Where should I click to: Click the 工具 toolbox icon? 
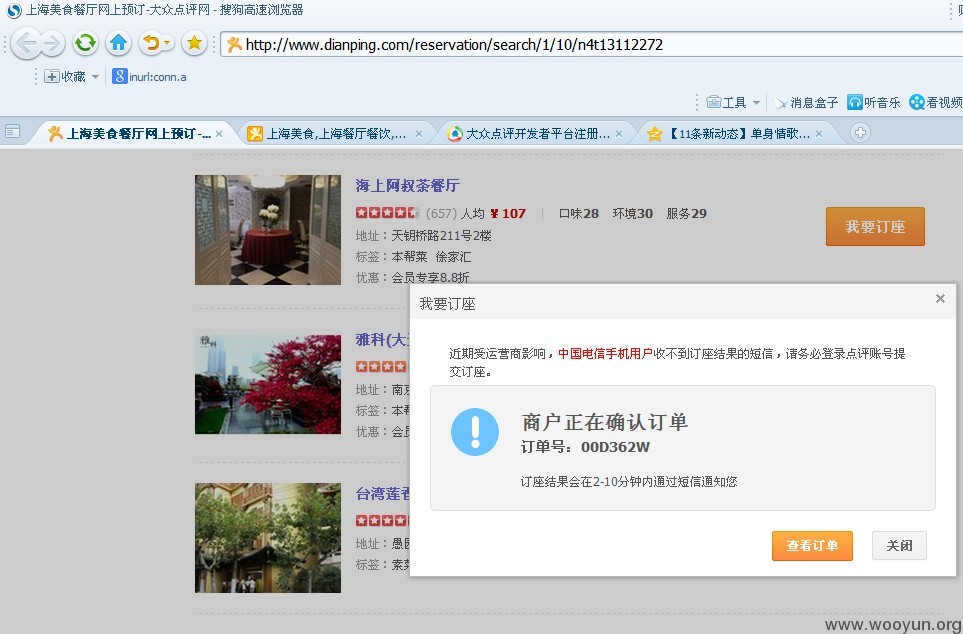(x=713, y=102)
